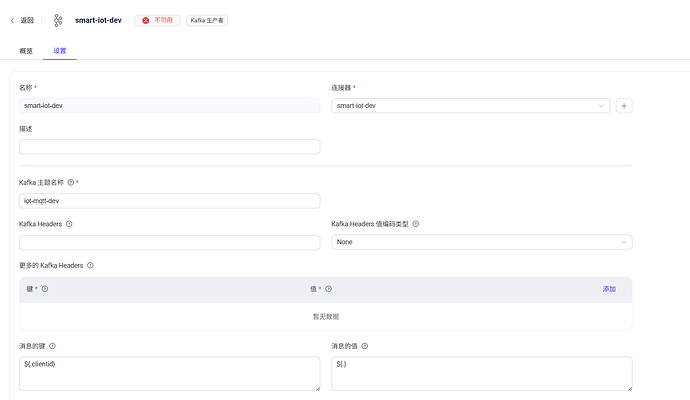
Task: Focus the 描述 input field
Action: click(x=169, y=147)
